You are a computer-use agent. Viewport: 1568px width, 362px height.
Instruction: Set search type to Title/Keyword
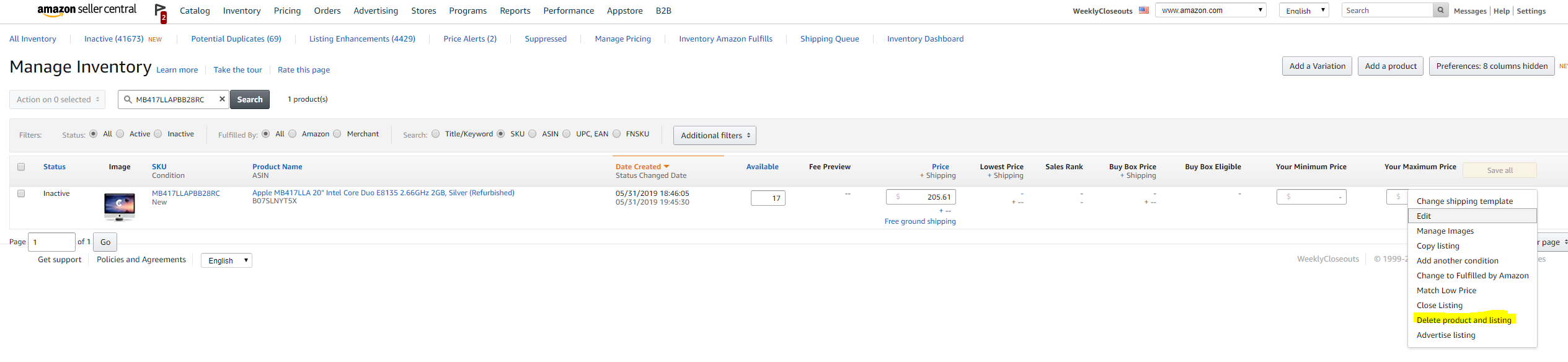click(436, 134)
